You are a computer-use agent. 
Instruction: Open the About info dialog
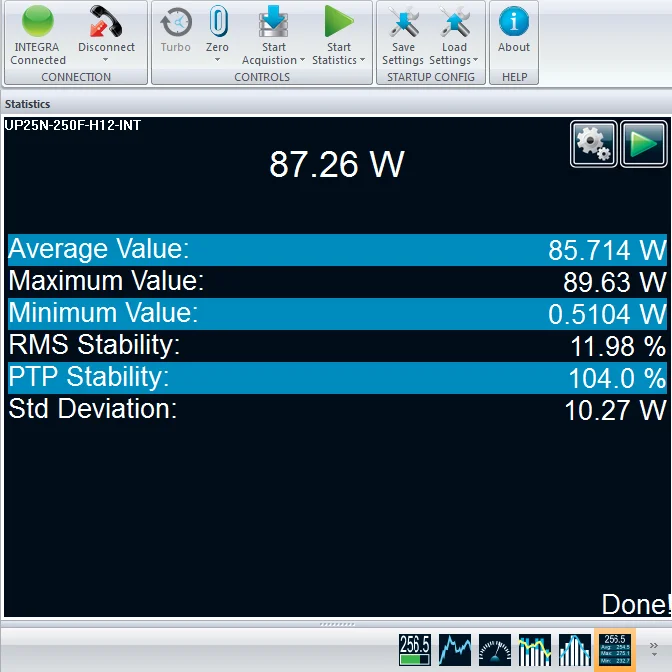(x=514, y=22)
